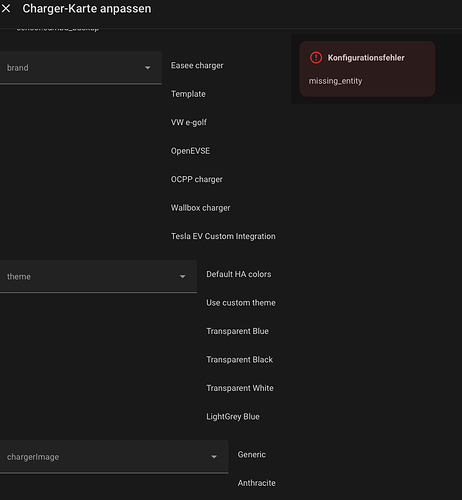Select OpenEVSE brand option
This screenshot has width=462, height=500.
pos(190,151)
